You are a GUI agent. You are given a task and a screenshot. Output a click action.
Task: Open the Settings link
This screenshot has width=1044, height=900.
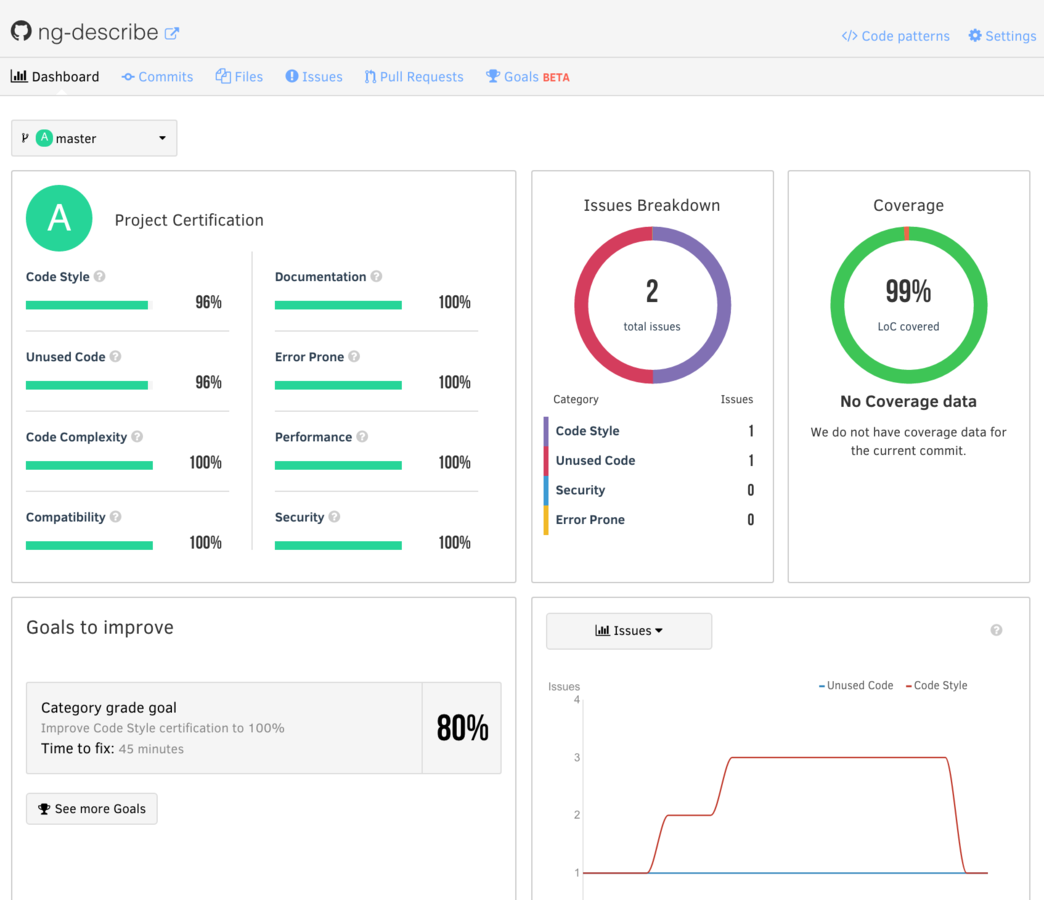pyautogui.click(x=1002, y=36)
